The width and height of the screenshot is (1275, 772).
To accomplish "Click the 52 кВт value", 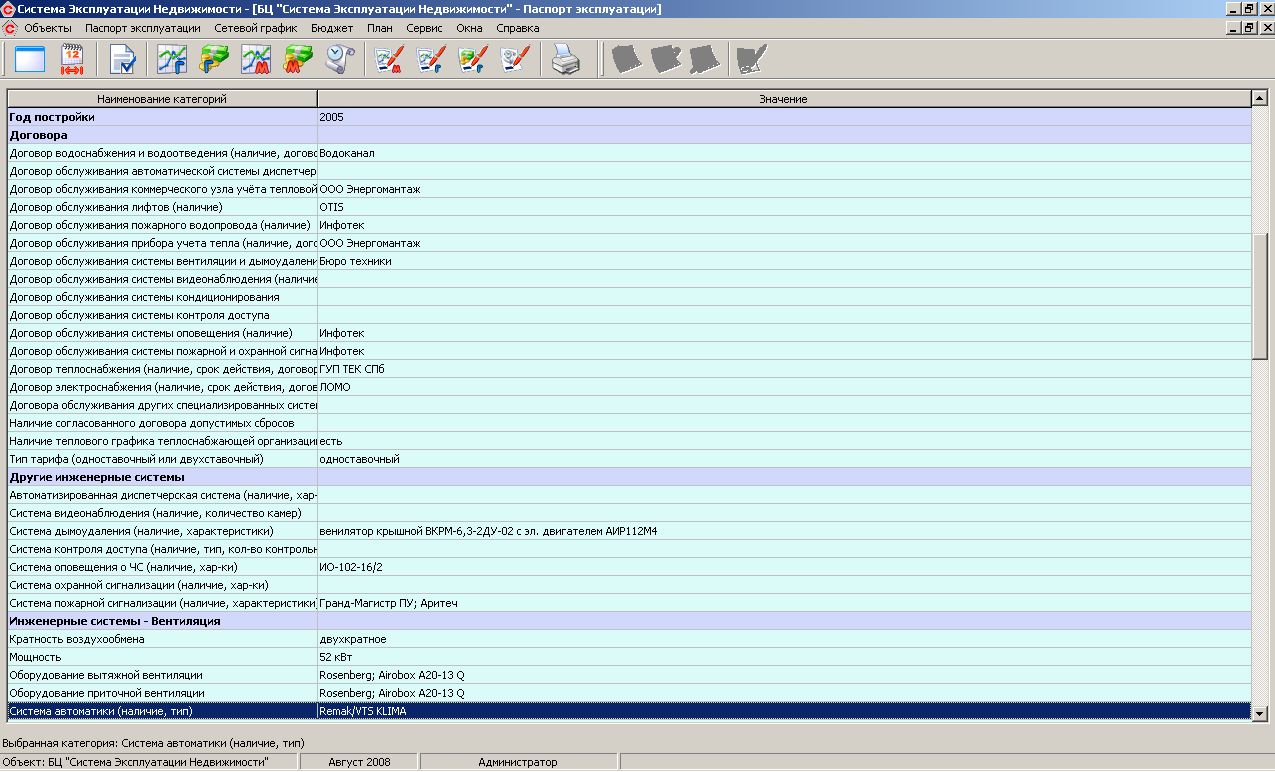I will point(336,657).
